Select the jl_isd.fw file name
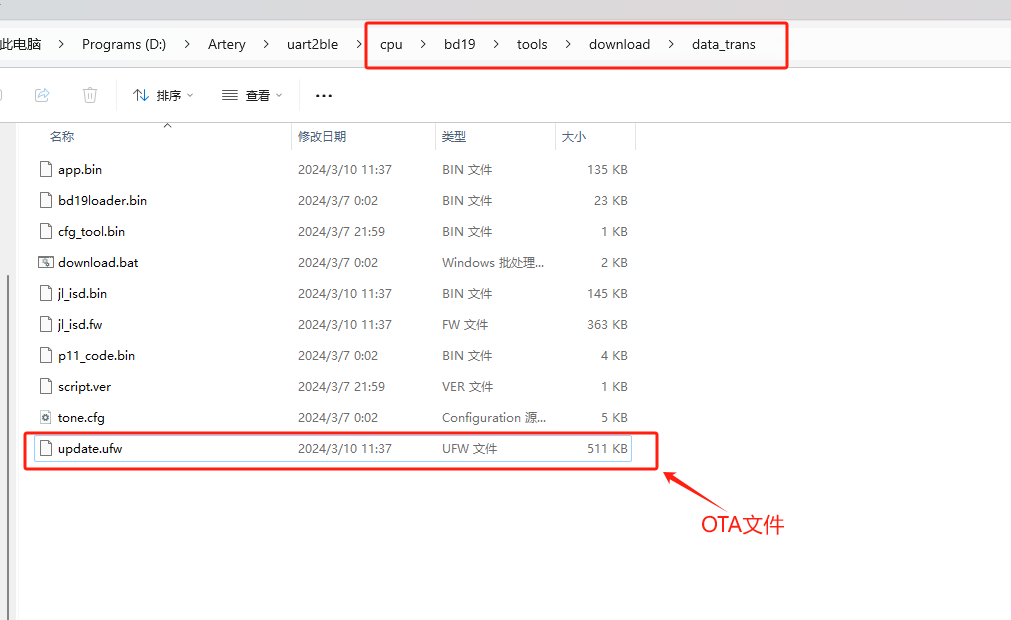 (80, 324)
